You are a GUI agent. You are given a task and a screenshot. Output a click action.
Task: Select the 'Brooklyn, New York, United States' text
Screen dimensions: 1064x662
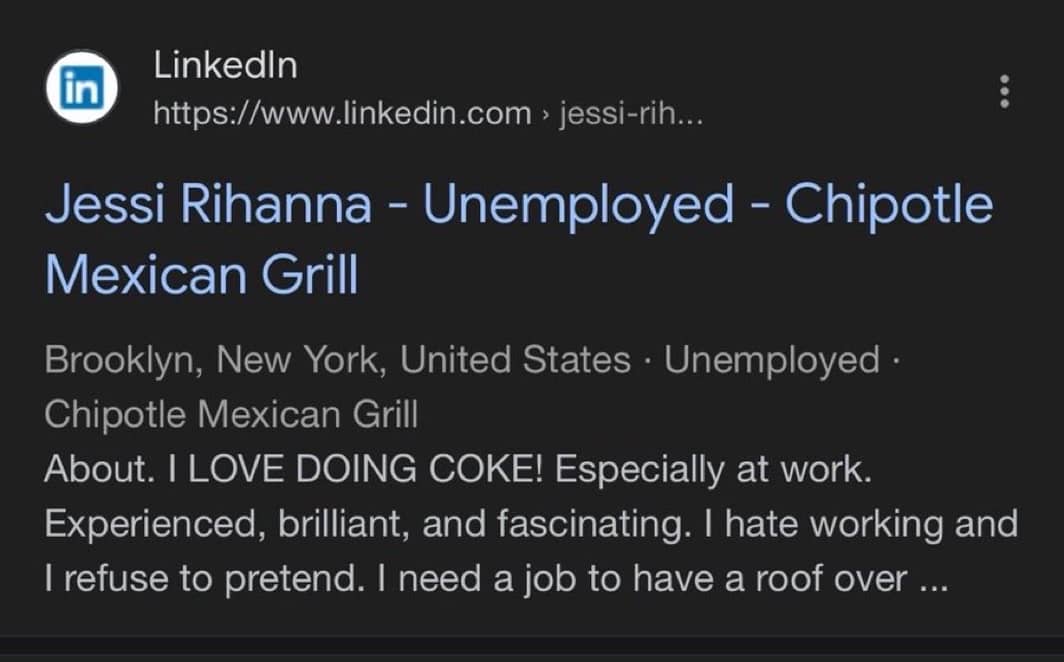[338, 360]
